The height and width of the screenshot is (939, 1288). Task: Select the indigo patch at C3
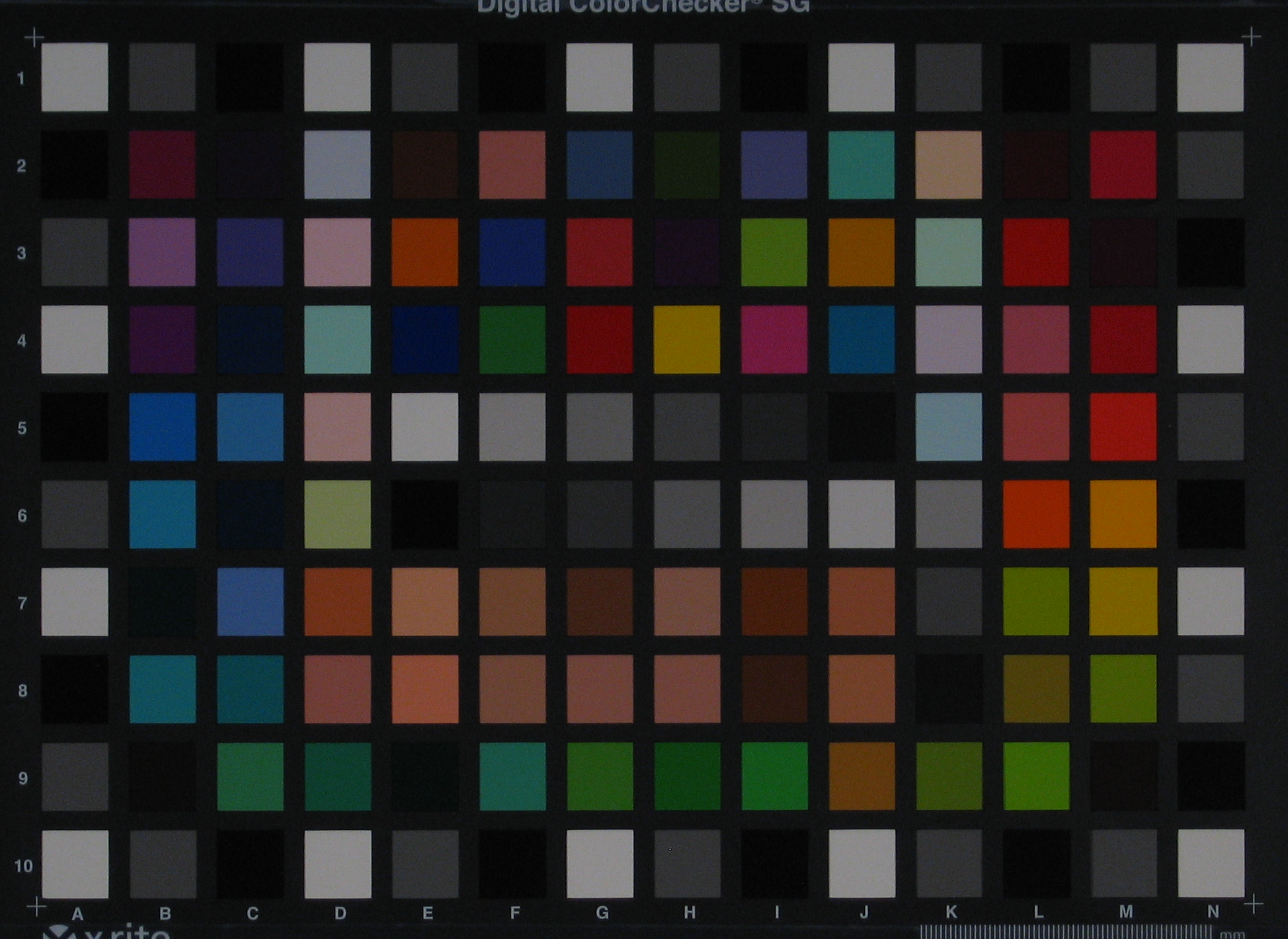pyautogui.click(x=250, y=252)
